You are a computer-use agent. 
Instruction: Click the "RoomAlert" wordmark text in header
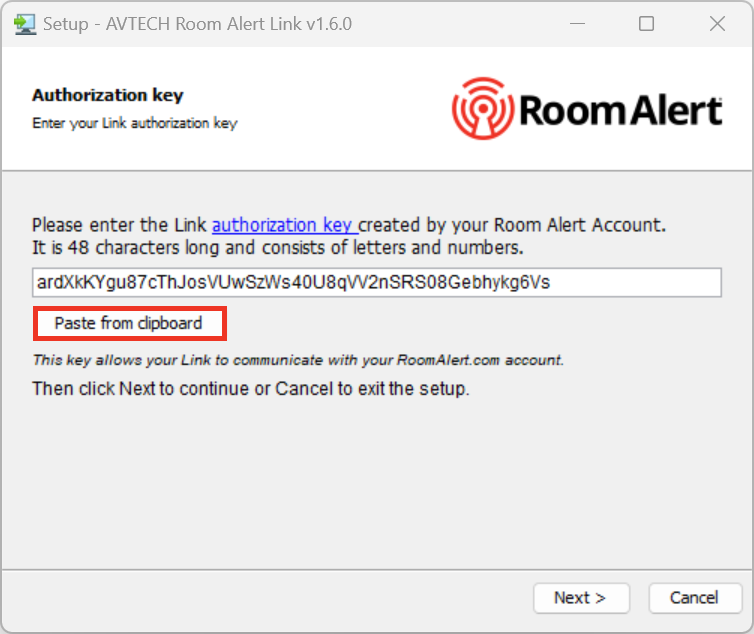point(620,109)
